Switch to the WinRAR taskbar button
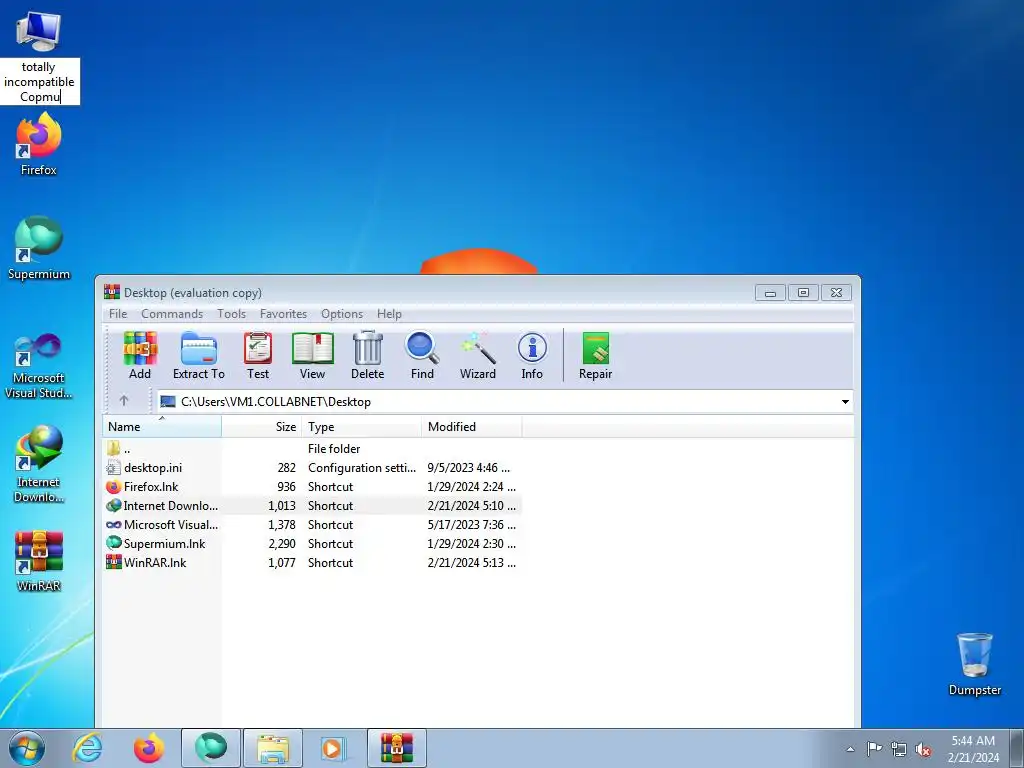Image resolution: width=1024 pixels, height=768 pixels. pyautogui.click(x=397, y=748)
